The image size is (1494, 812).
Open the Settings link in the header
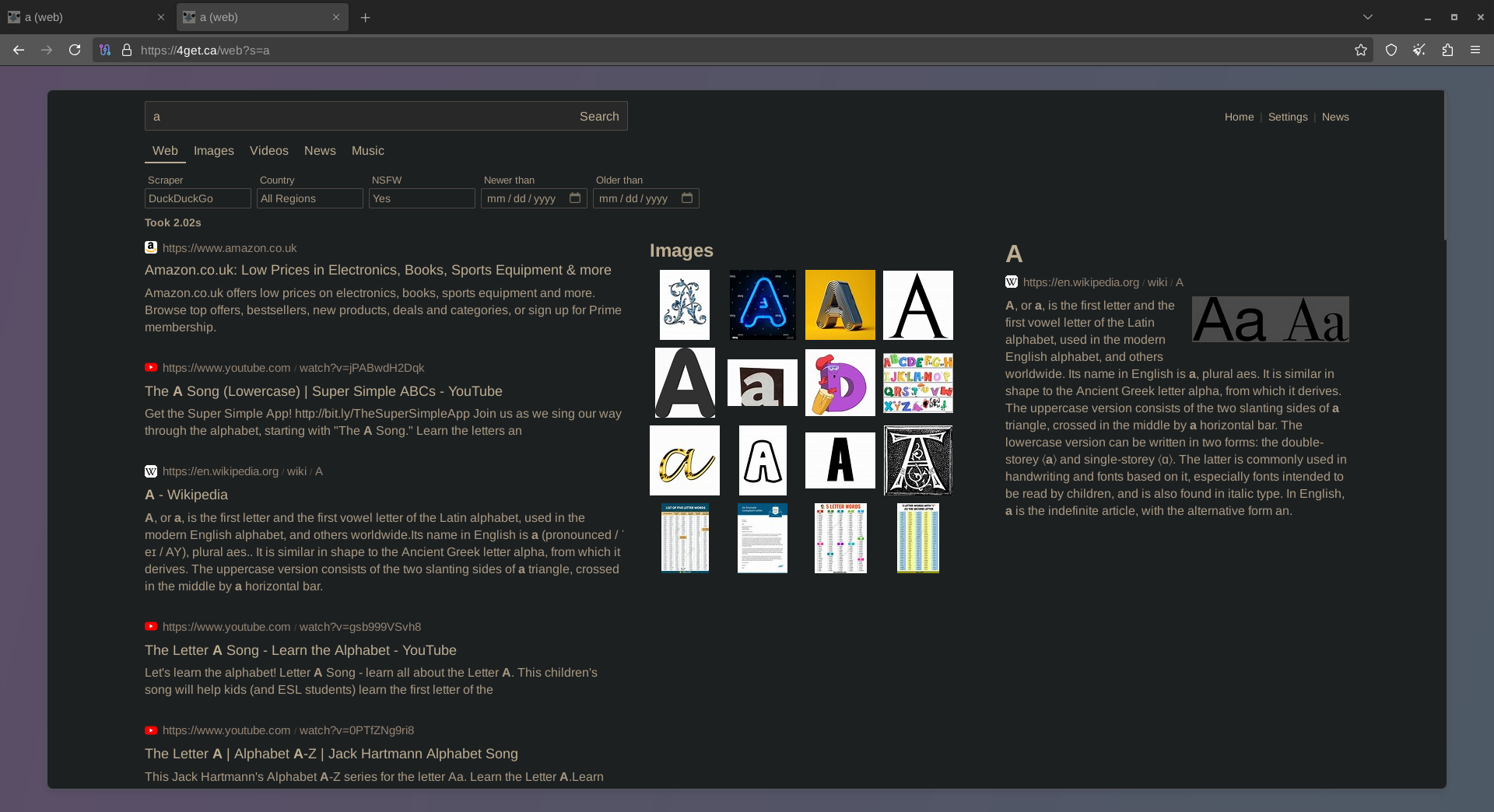1287,117
